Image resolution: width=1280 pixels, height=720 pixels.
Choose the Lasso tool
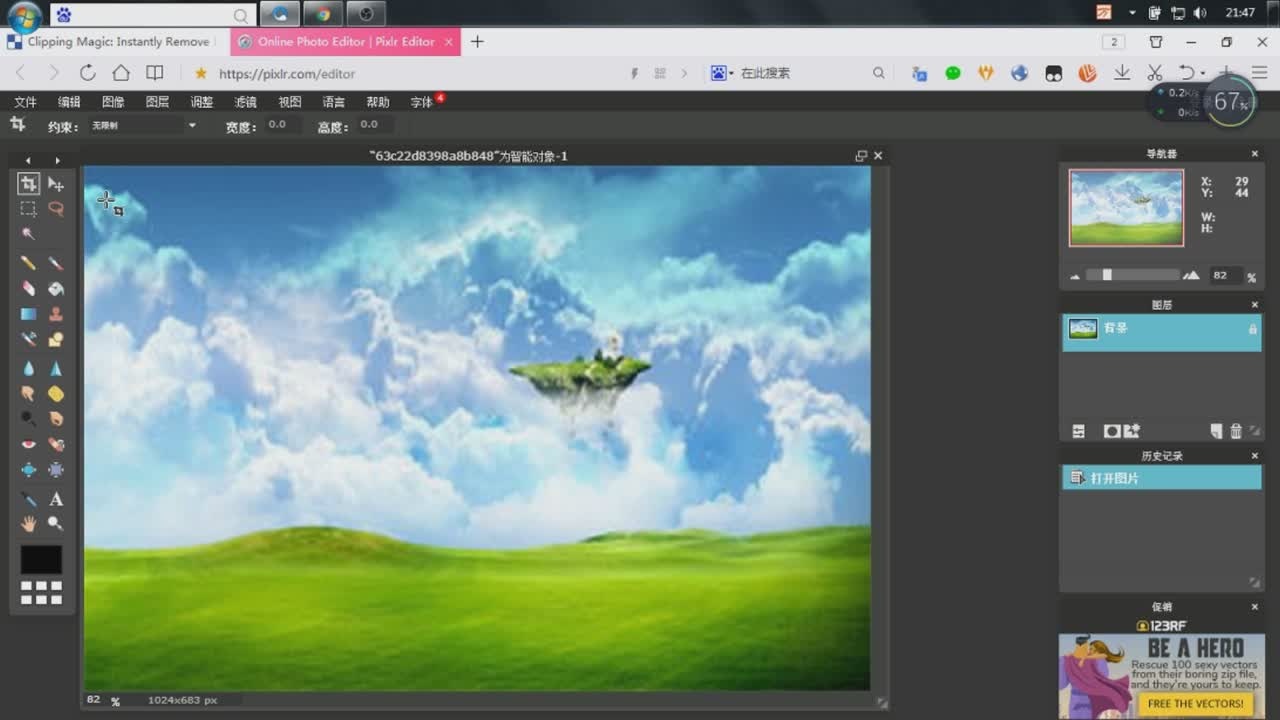click(56, 209)
